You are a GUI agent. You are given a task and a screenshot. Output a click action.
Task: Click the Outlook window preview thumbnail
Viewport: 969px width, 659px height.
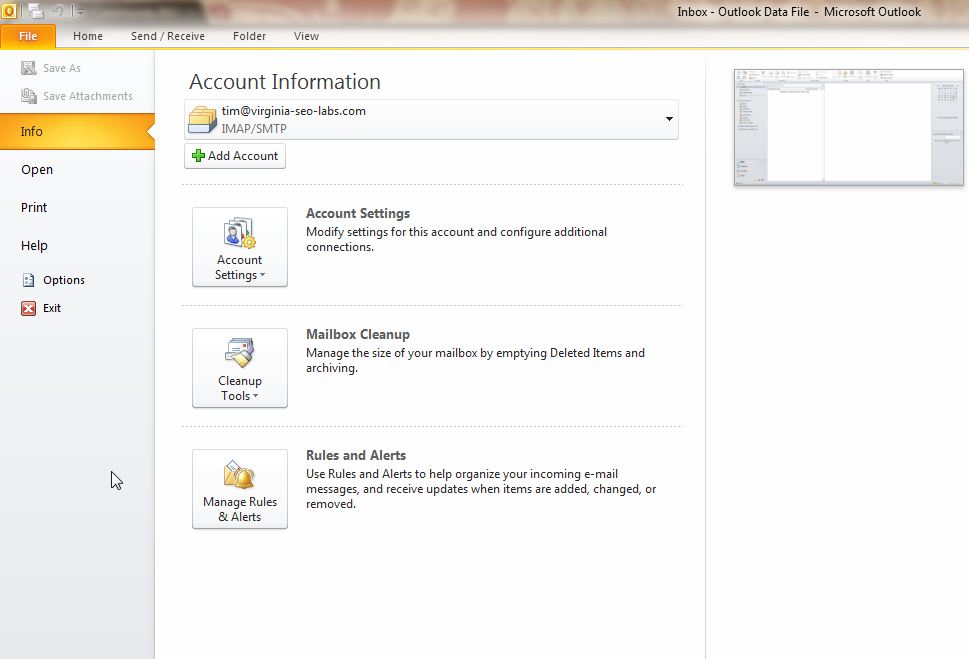tap(848, 127)
